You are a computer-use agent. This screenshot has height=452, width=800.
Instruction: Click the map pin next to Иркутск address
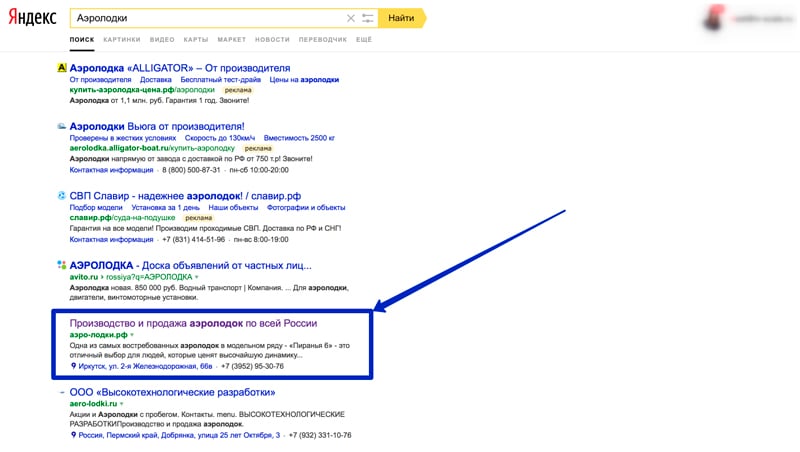74,366
